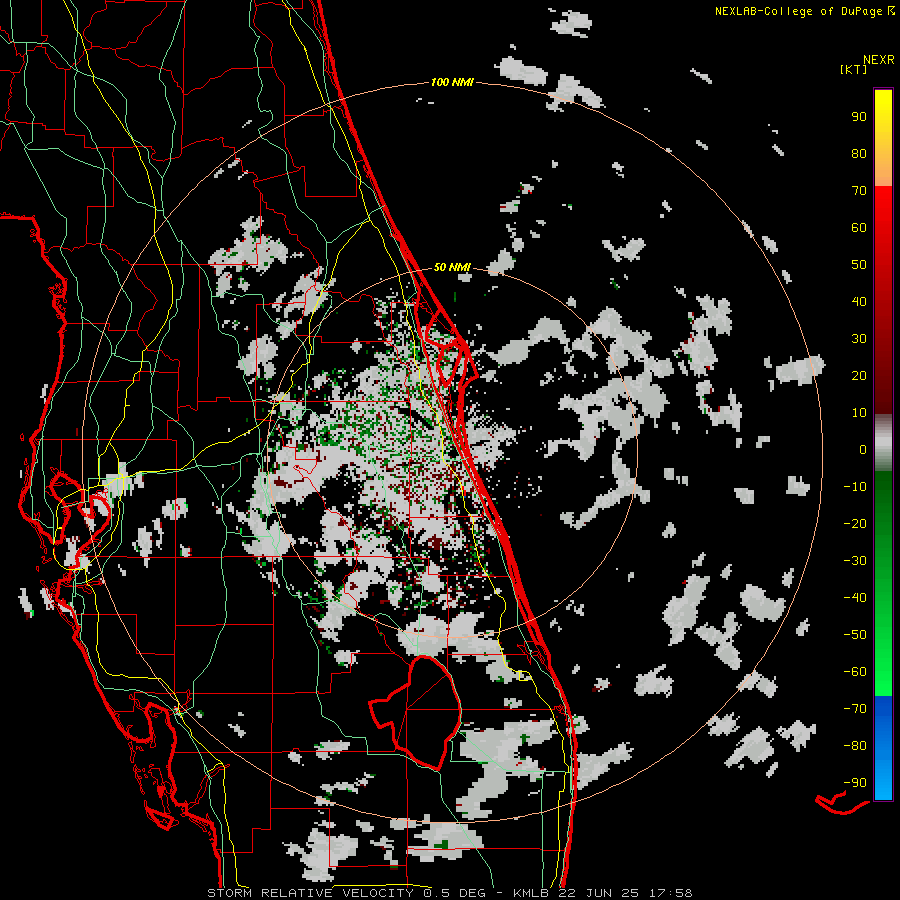Click the "17:58" timestamp
The image size is (900, 900).
click(x=670, y=893)
